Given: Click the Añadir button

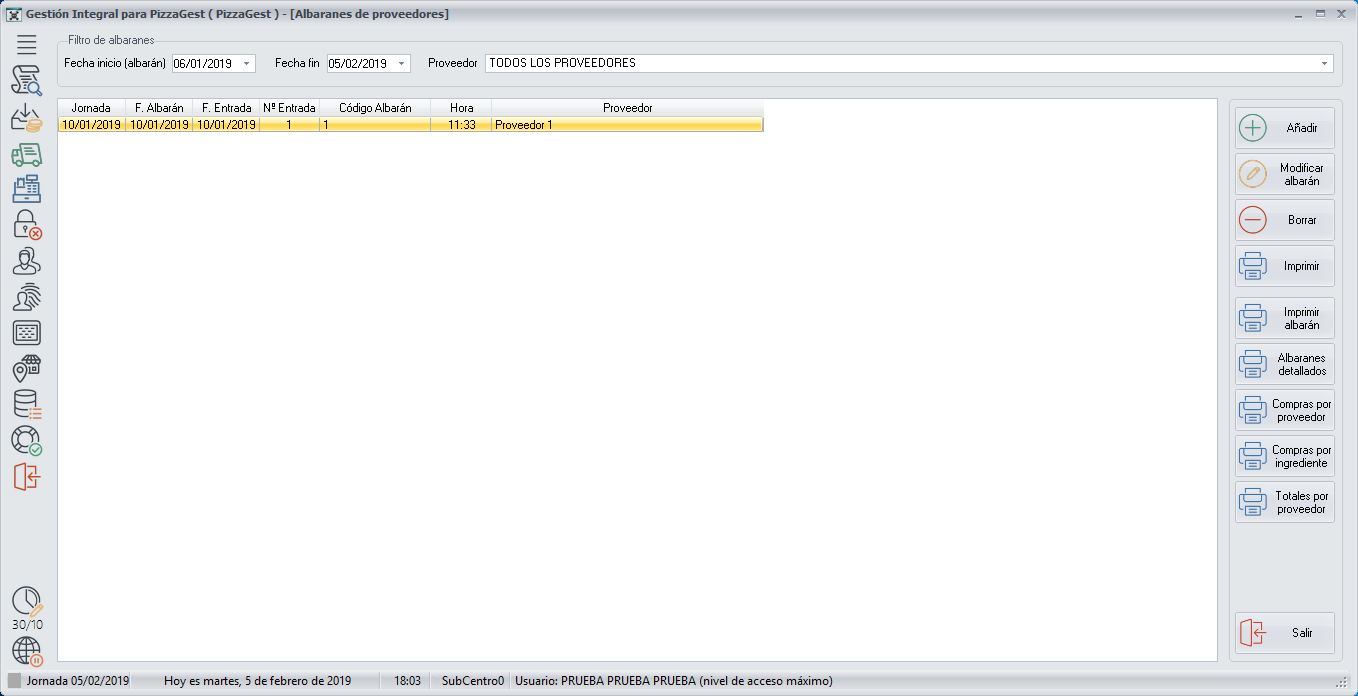Looking at the screenshot, I should (1285, 128).
